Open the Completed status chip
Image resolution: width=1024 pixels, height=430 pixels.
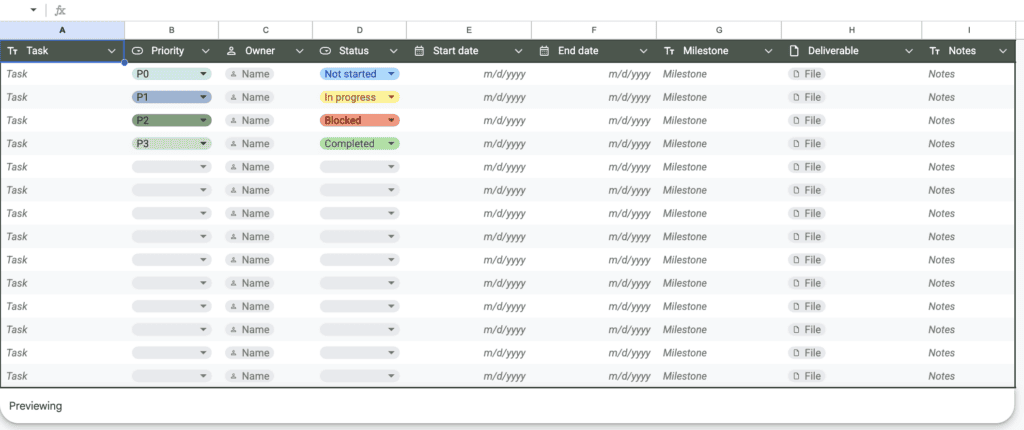(x=360, y=144)
